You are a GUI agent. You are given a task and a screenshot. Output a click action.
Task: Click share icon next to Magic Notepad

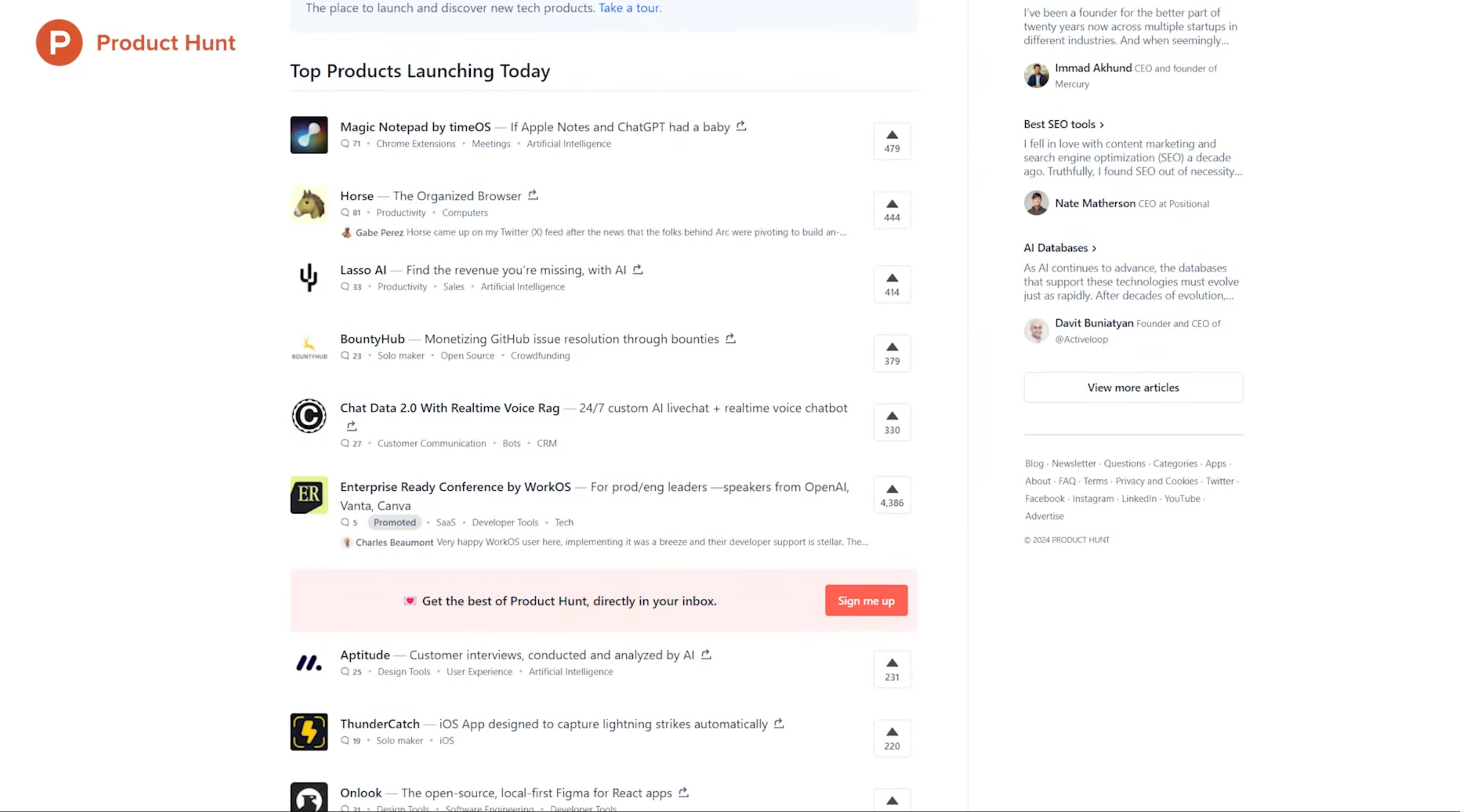tap(741, 126)
